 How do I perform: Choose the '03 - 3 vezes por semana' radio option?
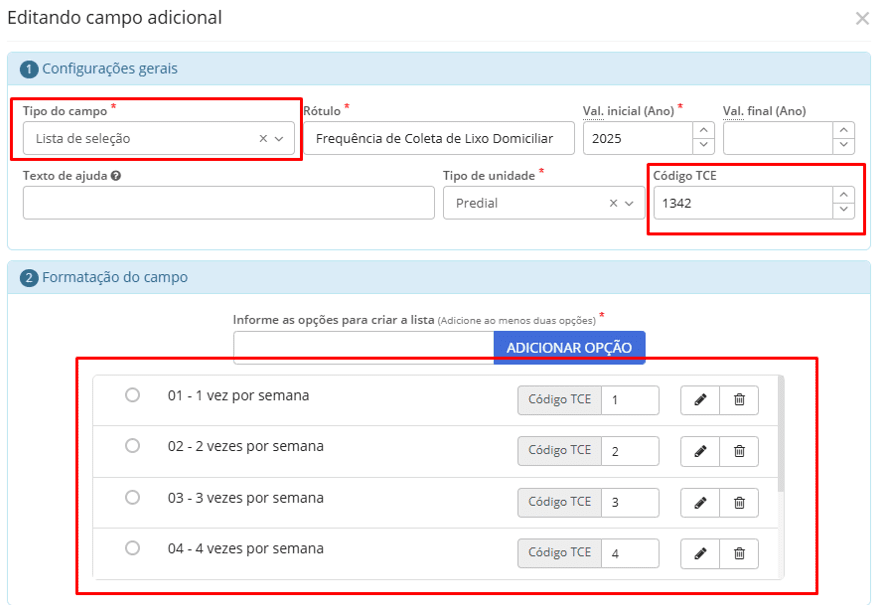pyautogui.click(x=132, y=497)
